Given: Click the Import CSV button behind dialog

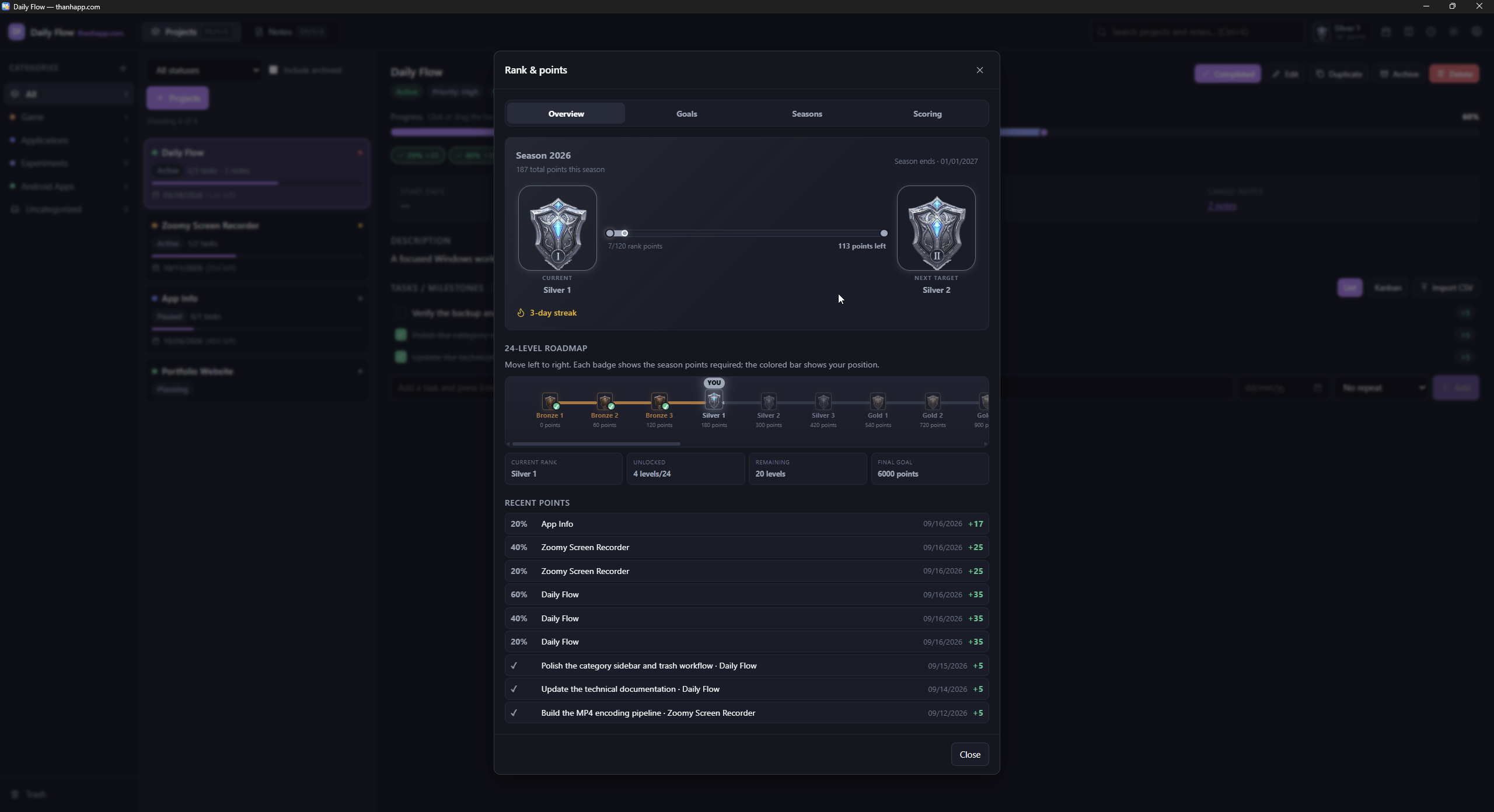Looking at the screenshot, I should click(1447, 288).
